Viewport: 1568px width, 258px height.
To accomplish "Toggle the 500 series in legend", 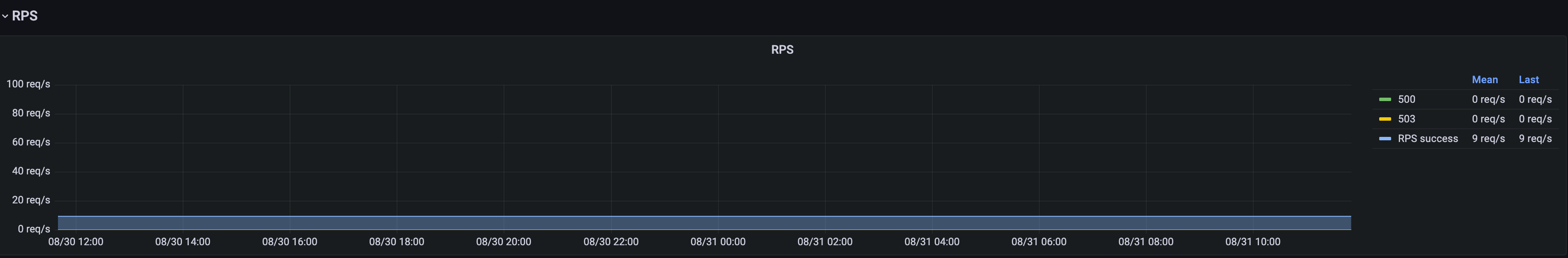I will click(1407, 99).
